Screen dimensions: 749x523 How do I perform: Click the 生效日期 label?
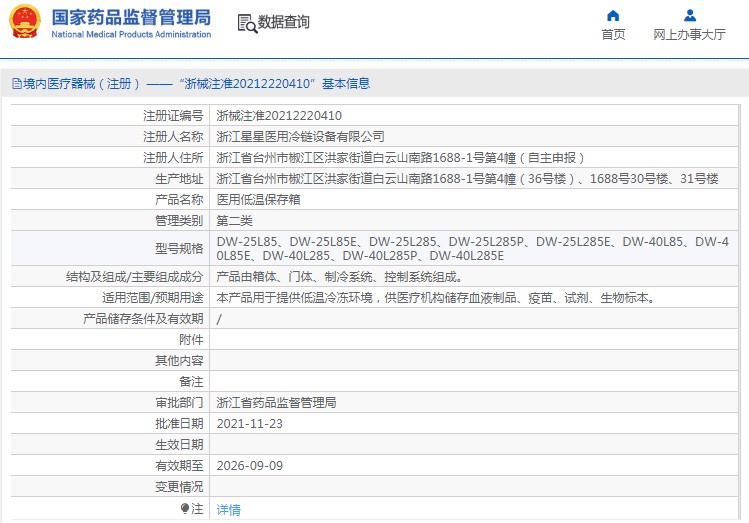click(179, 445)
